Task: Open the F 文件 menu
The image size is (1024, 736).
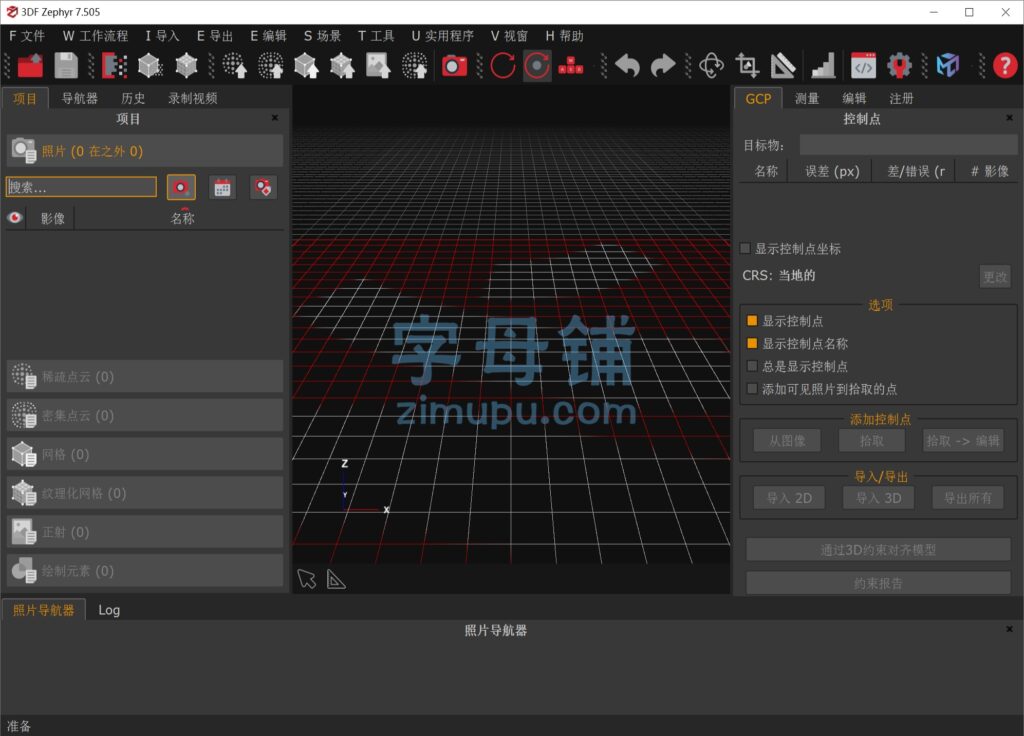Action: coord(27,36)
